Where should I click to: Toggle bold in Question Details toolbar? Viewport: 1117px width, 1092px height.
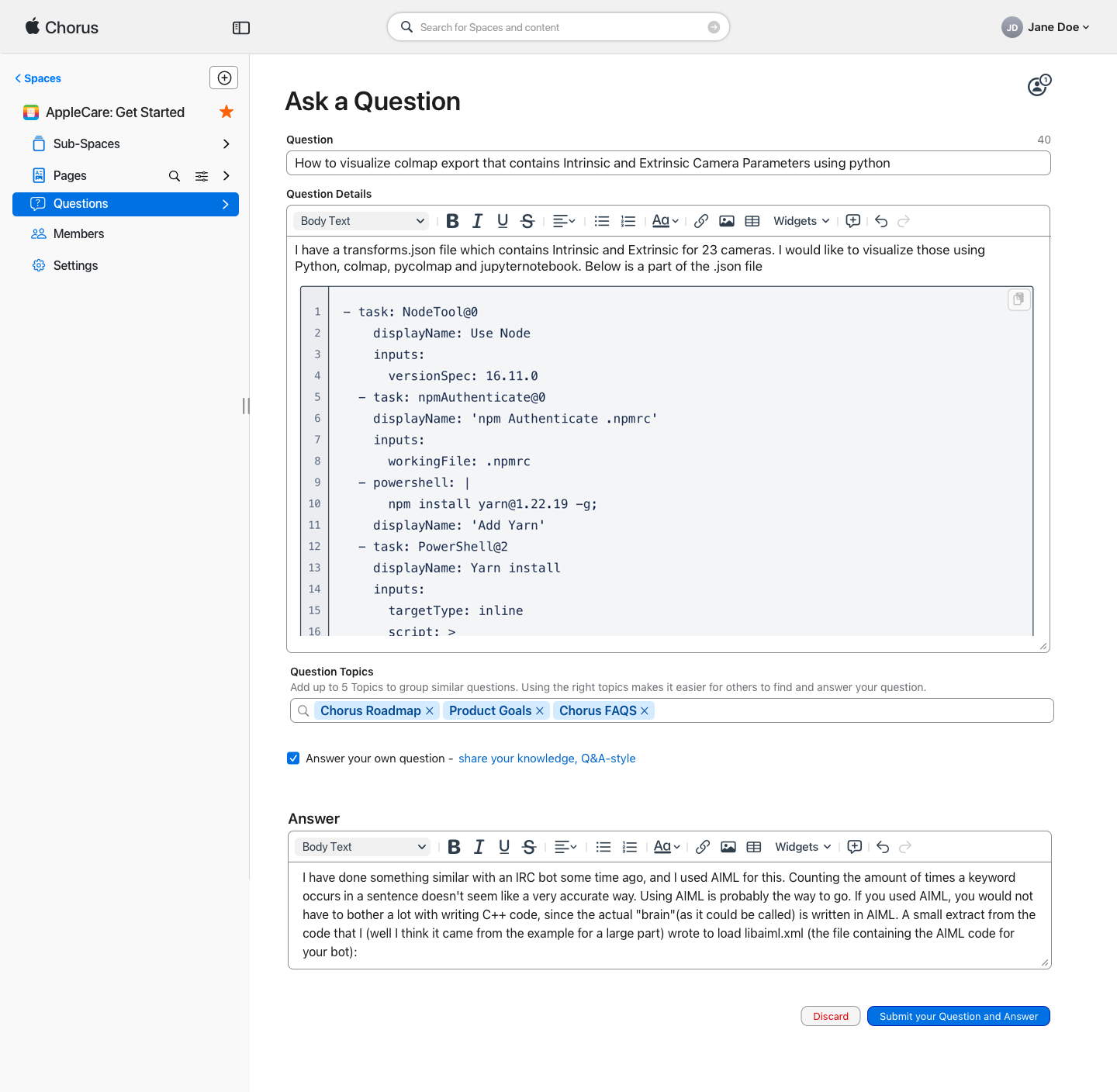[453, 221]
